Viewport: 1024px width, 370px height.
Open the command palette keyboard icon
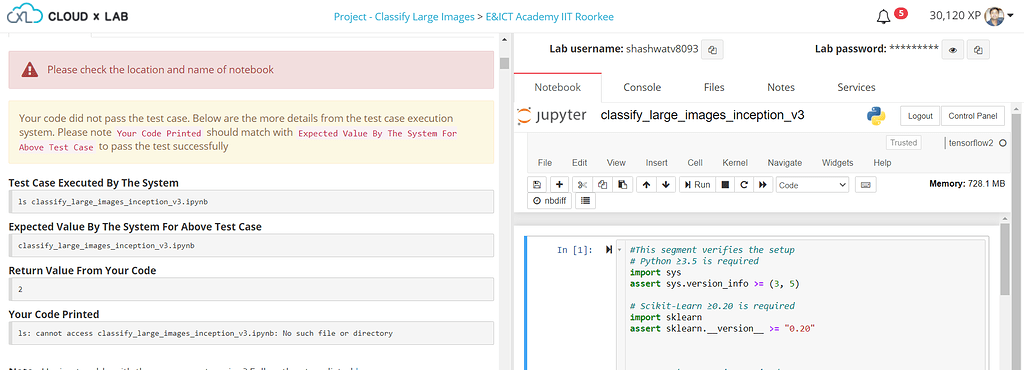[866, 185]
